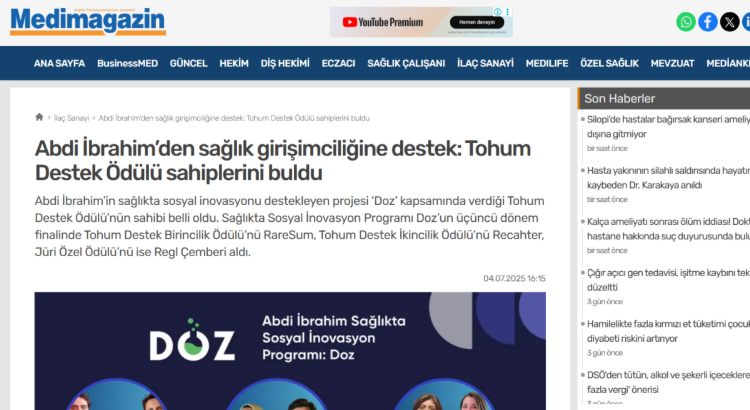Open Dr. Karakaya anıldı news link
The width and height of the screenshot is (750, 410).
pos(668,177)
